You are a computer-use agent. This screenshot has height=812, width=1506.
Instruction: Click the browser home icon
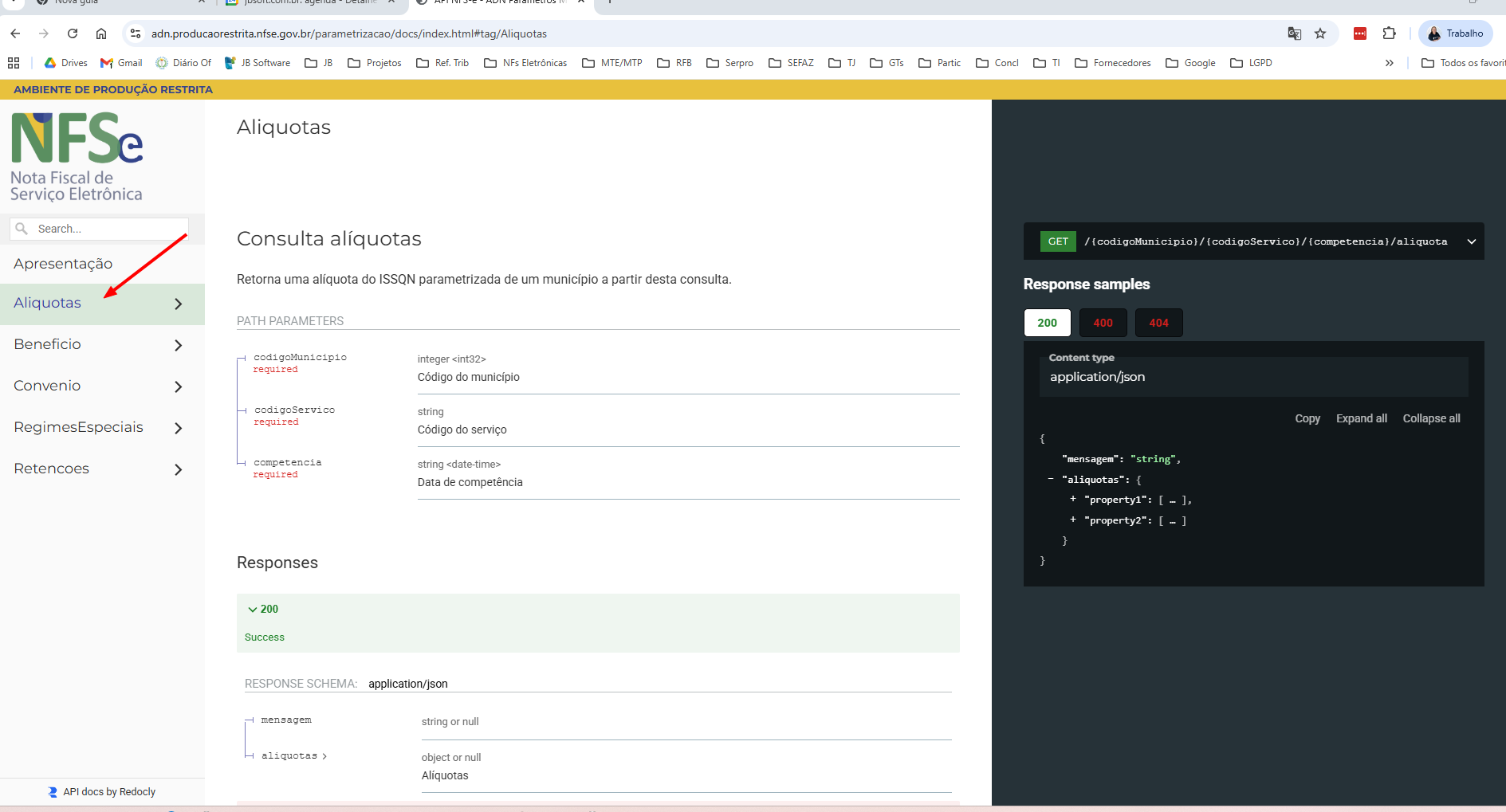coord(101,33)
